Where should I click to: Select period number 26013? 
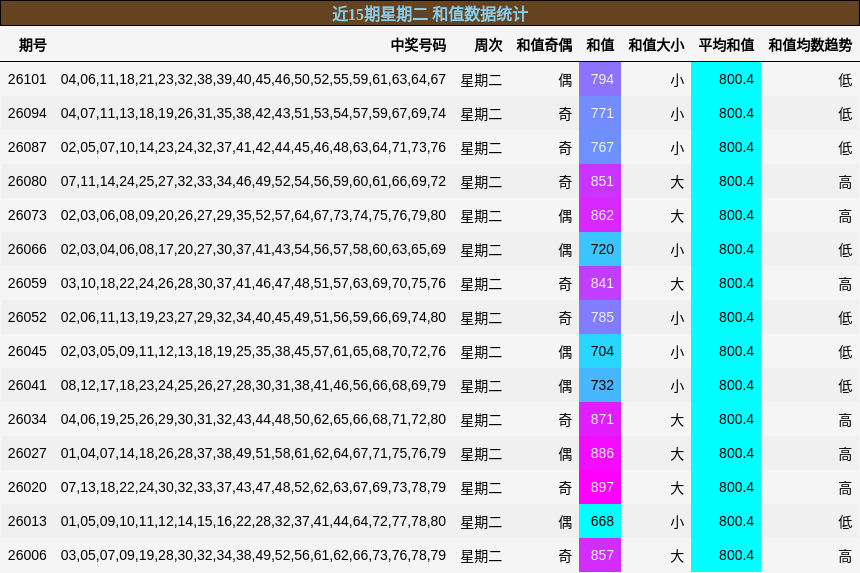coord(27,521)
